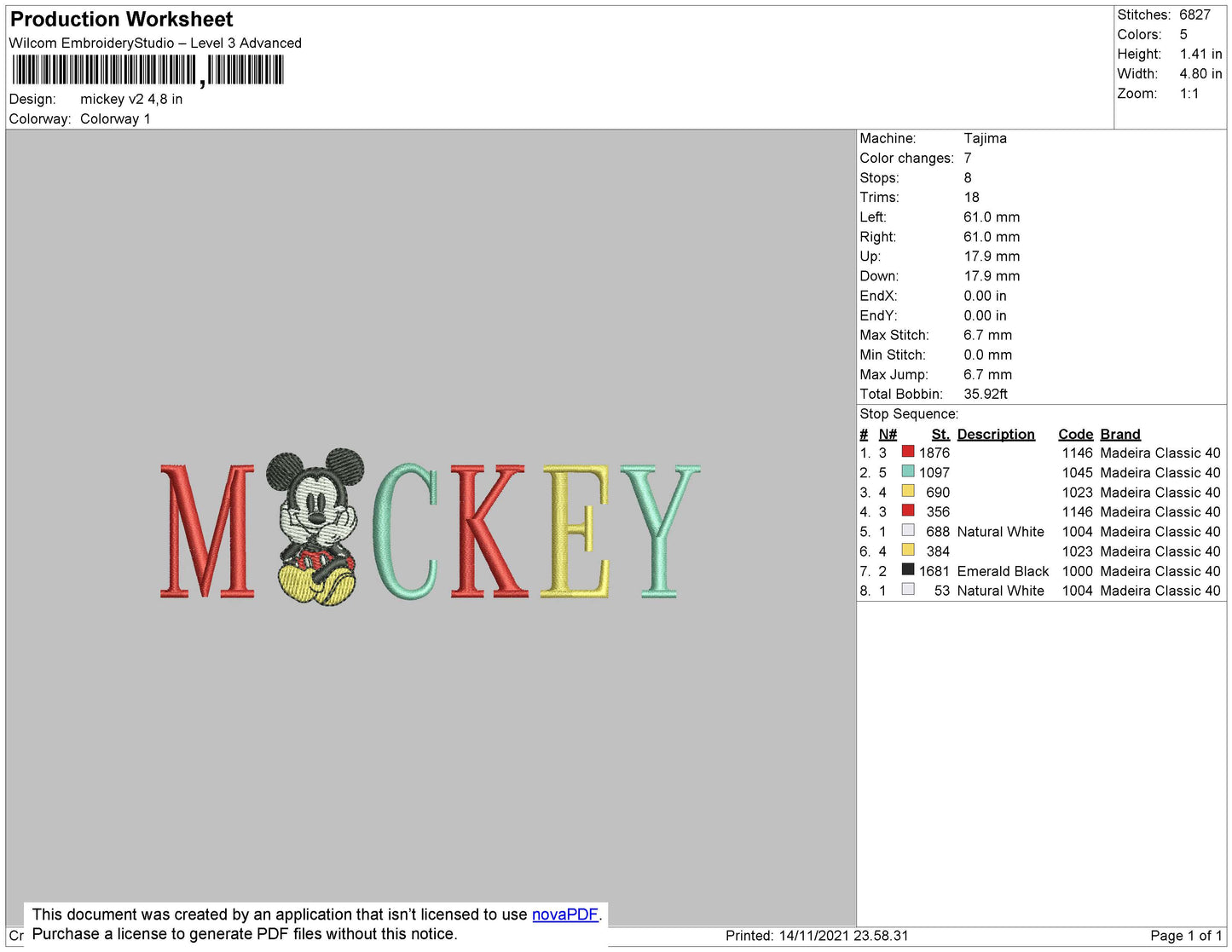Pick the Emerald Black color swatch
Screen dimensions: 1232x952
908,570
